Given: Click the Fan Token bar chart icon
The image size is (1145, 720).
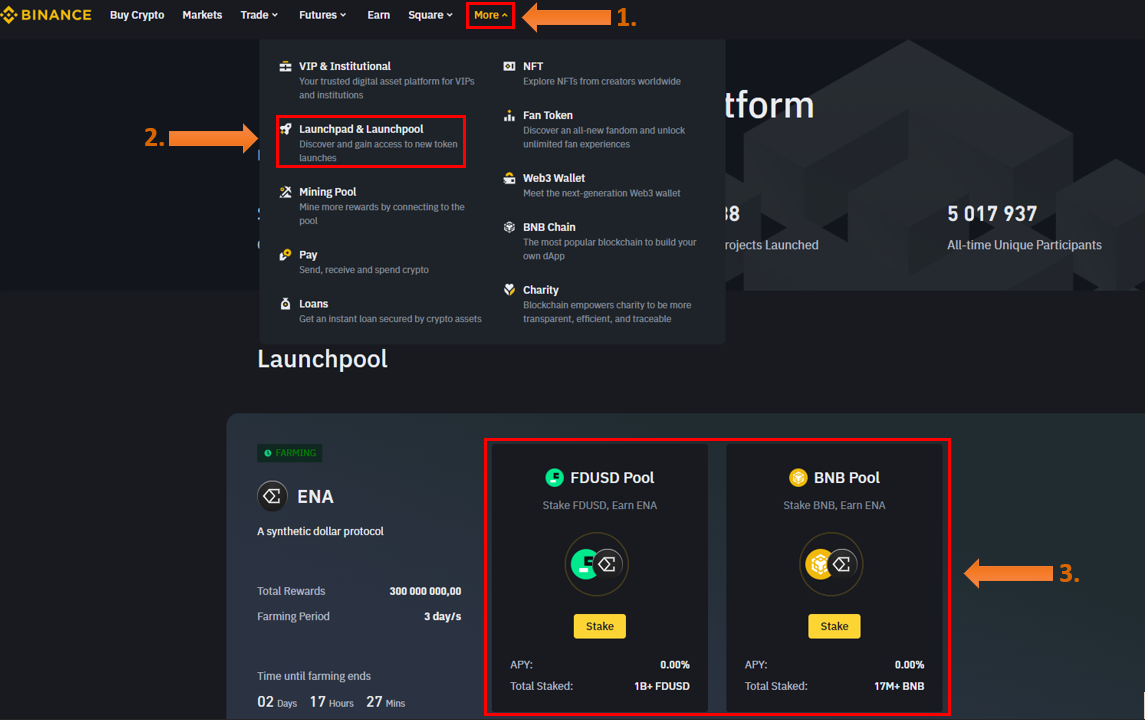Looking at the screenshot, I should pos(509,116).
